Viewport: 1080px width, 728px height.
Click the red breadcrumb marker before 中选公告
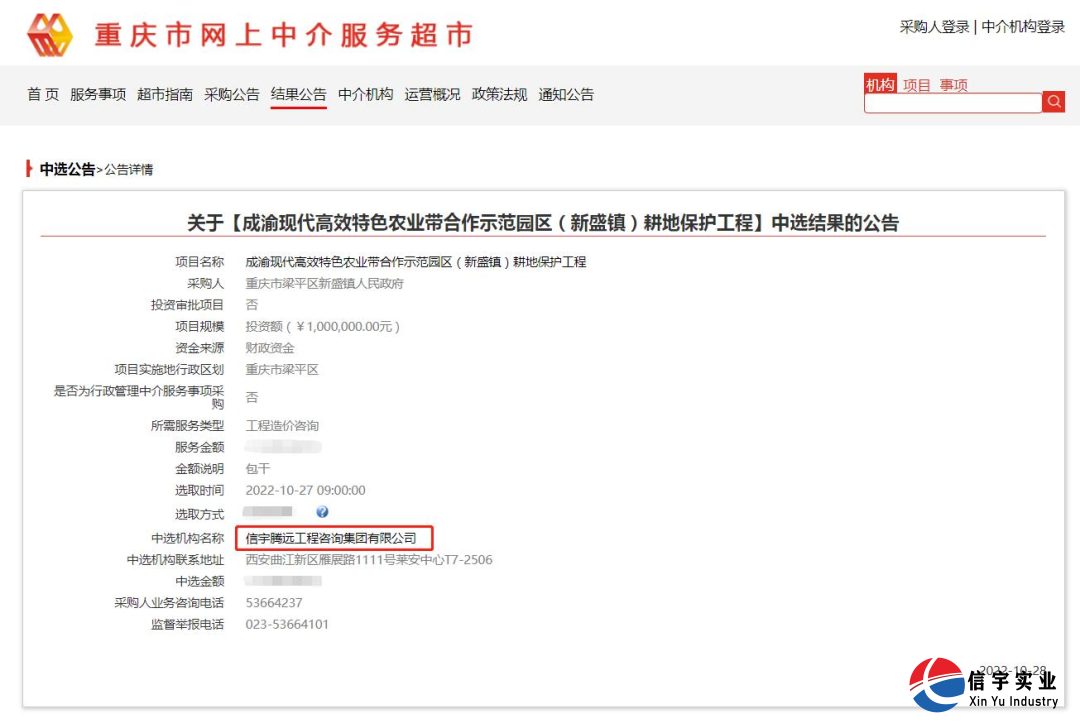coord(30,169)
